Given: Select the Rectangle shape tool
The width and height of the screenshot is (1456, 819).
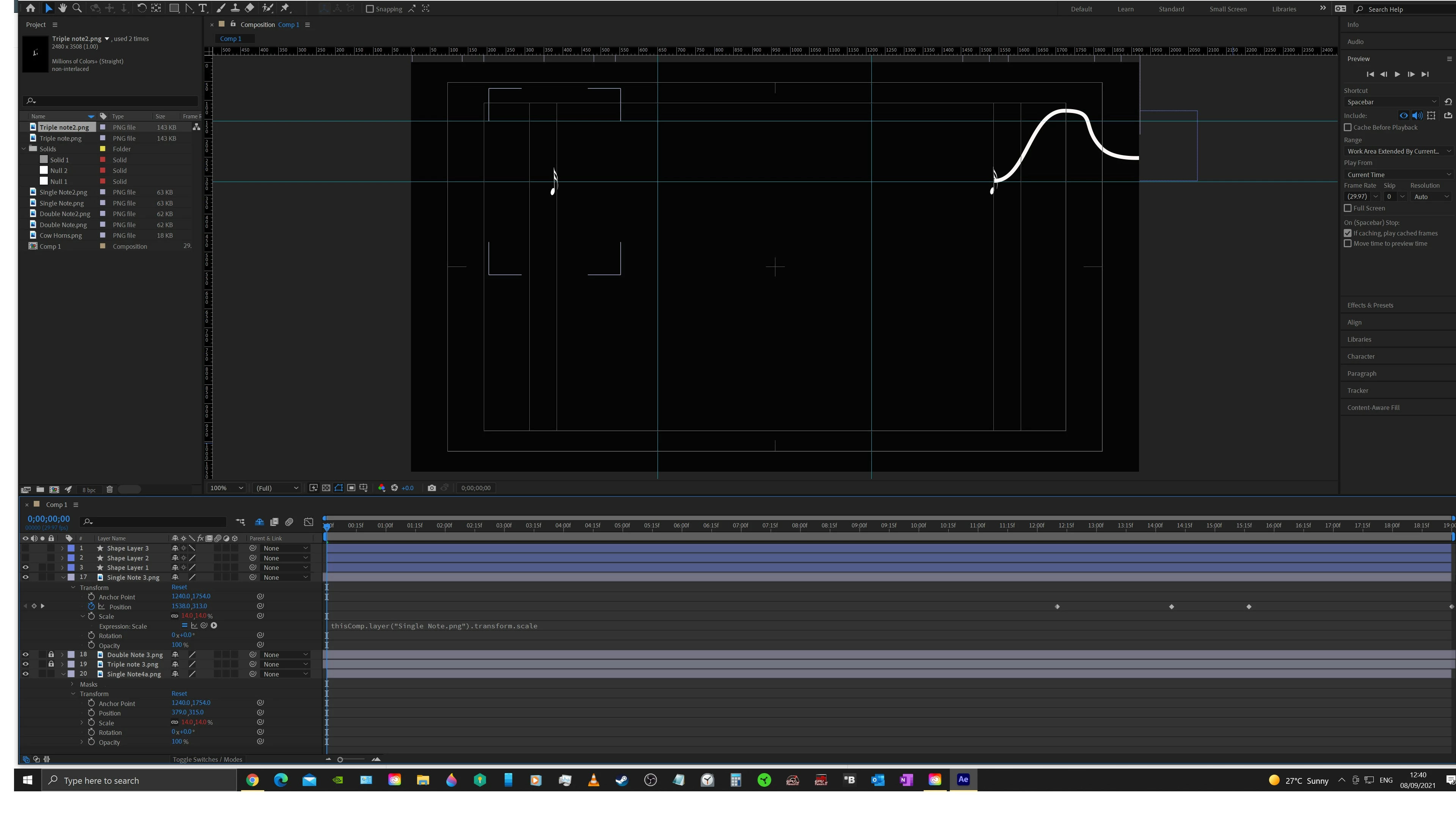Looking at the screenshot, I should [x=174, y=8].
